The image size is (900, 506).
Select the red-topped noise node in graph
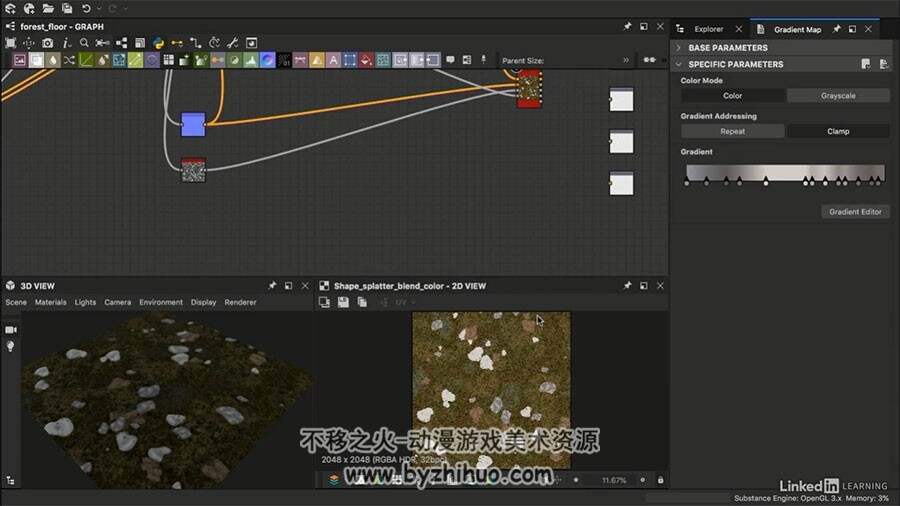[x=193, y=170]
